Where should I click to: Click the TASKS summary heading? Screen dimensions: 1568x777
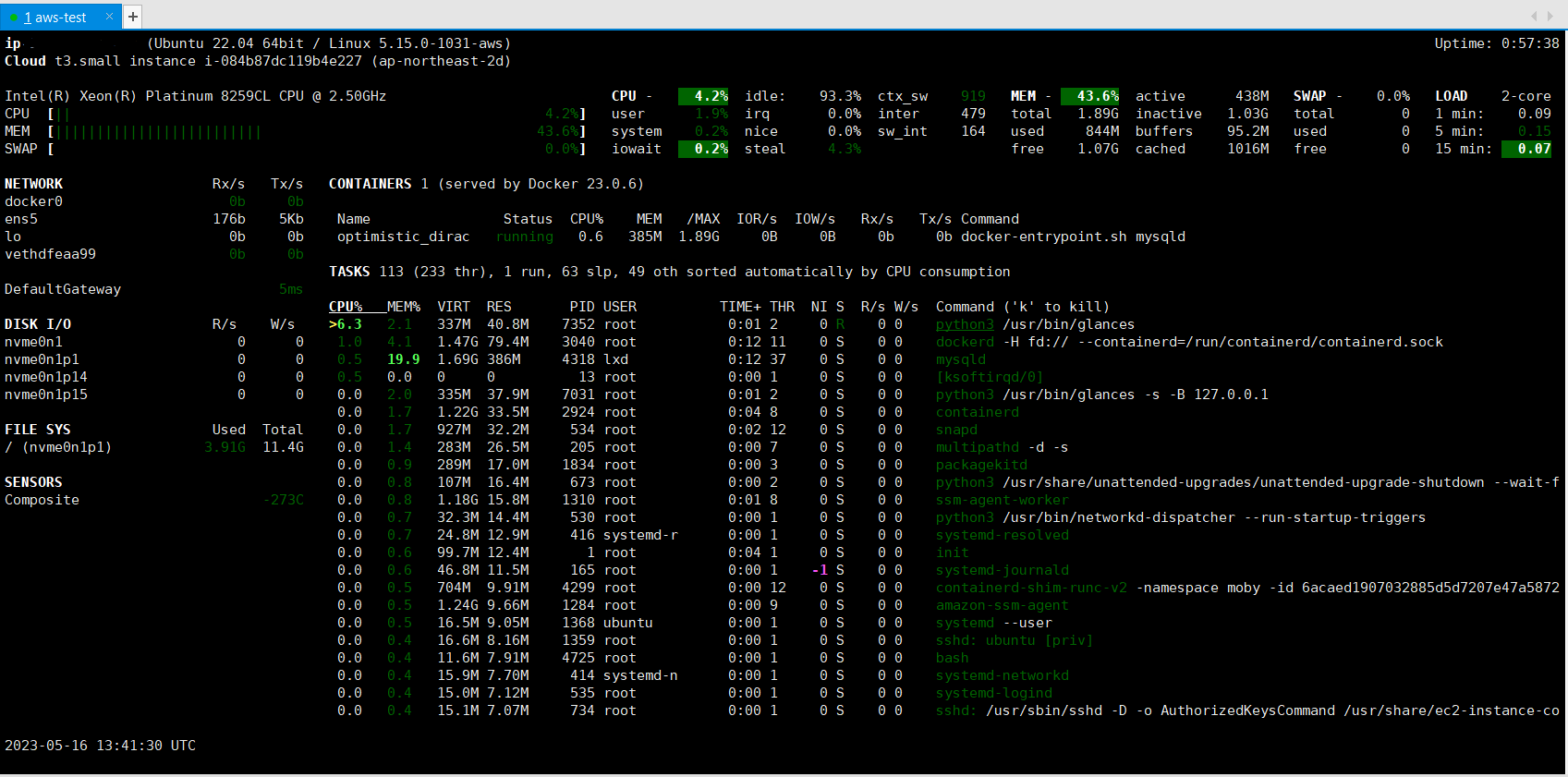[349, 272]
